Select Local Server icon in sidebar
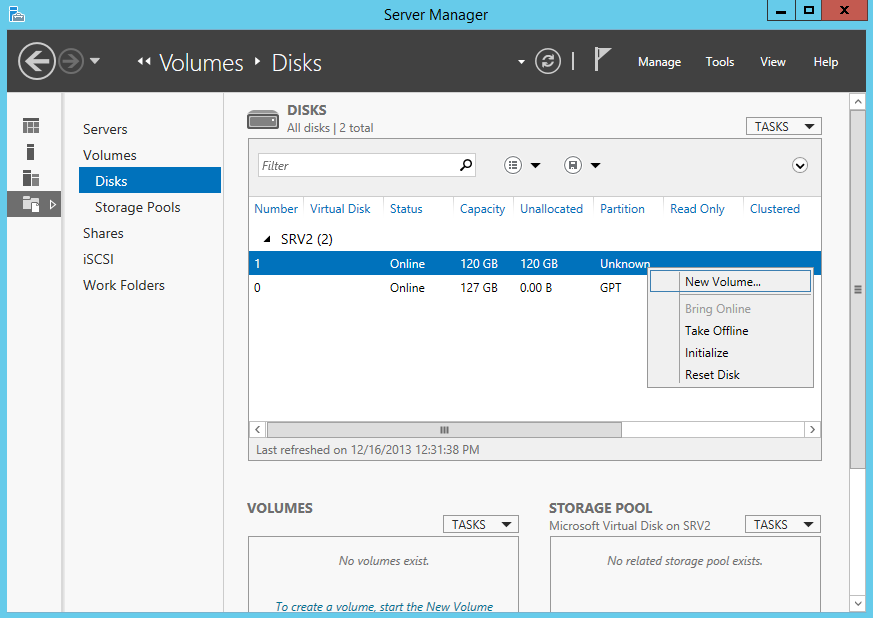This screenshot has height=618, width=873. tap(31, 152)
